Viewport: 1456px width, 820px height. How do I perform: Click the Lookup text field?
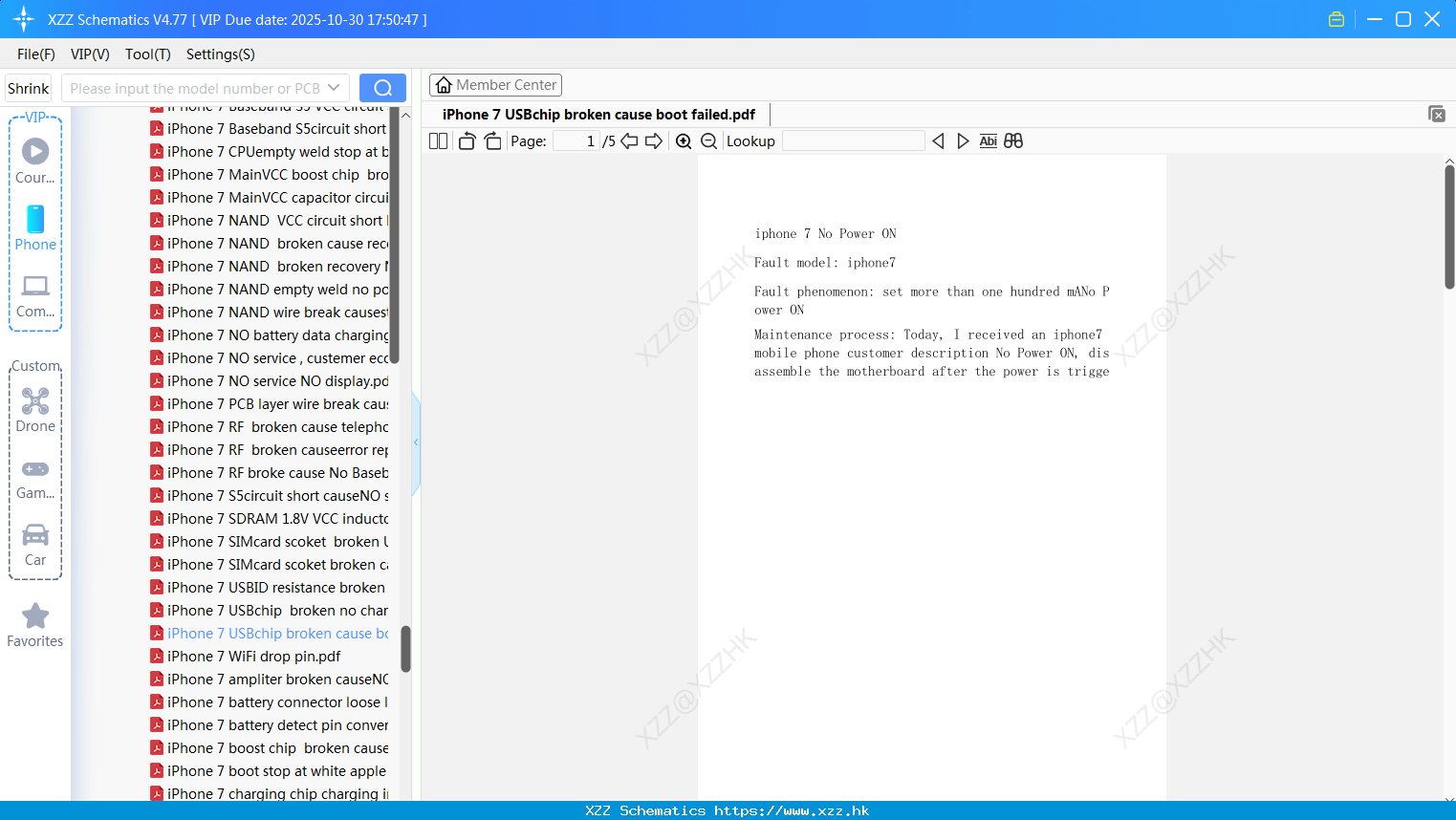tap(853, 141)
